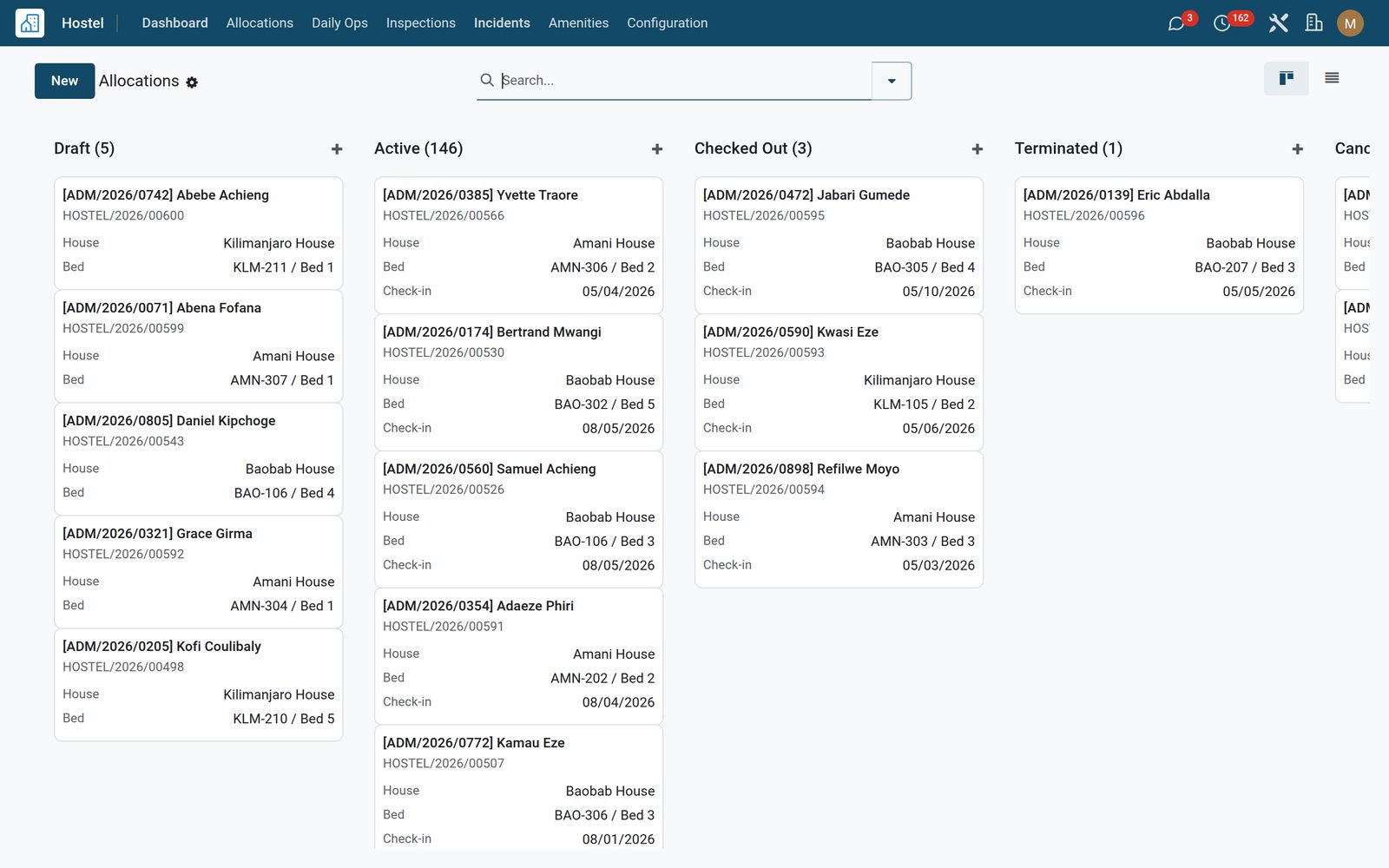Open the Daily Ops menu
This screenshot has width=1389, height=868.
[x=339, y=23]
